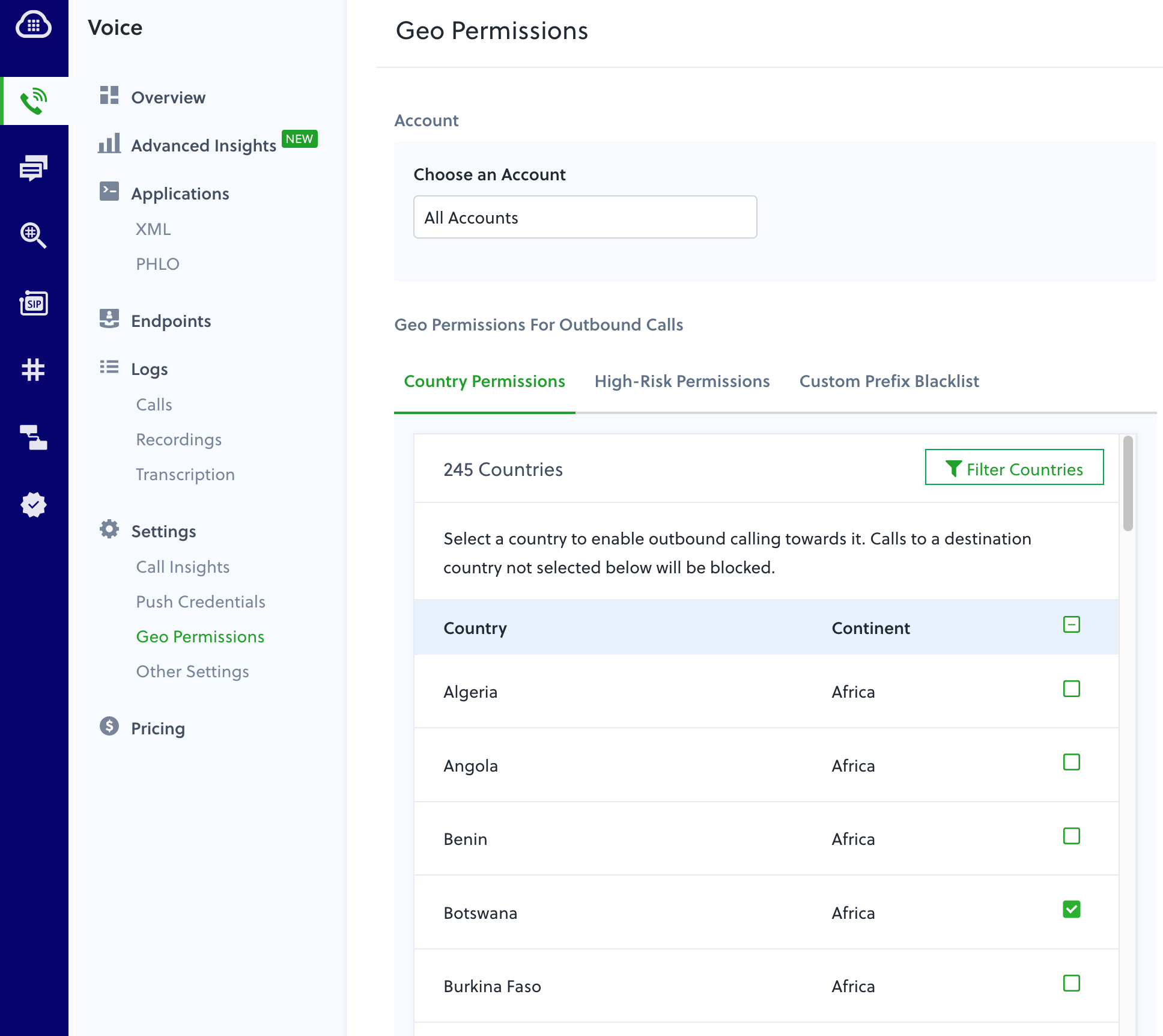Expand Applications to view XML and PHLO
This screenshot has height=1036, width=1163.
coord(180,193)
